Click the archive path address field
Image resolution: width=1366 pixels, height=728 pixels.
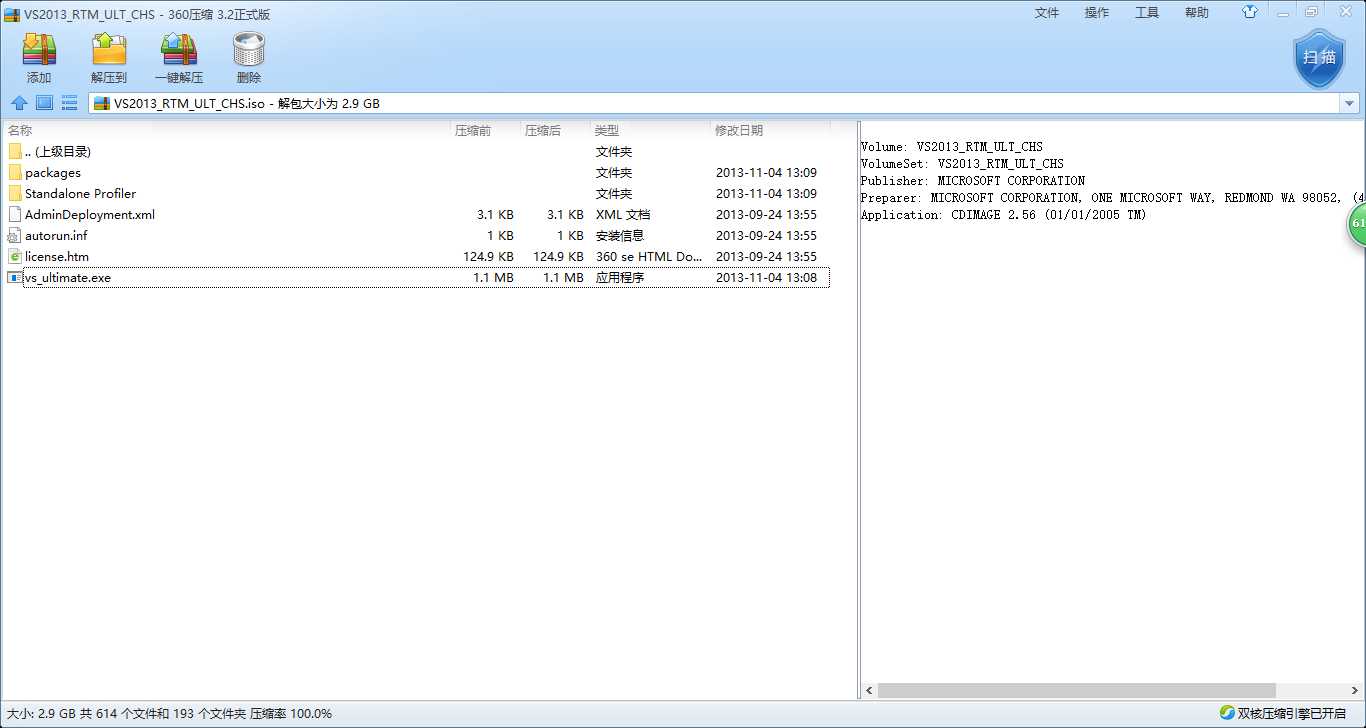[x=714, y=103]
